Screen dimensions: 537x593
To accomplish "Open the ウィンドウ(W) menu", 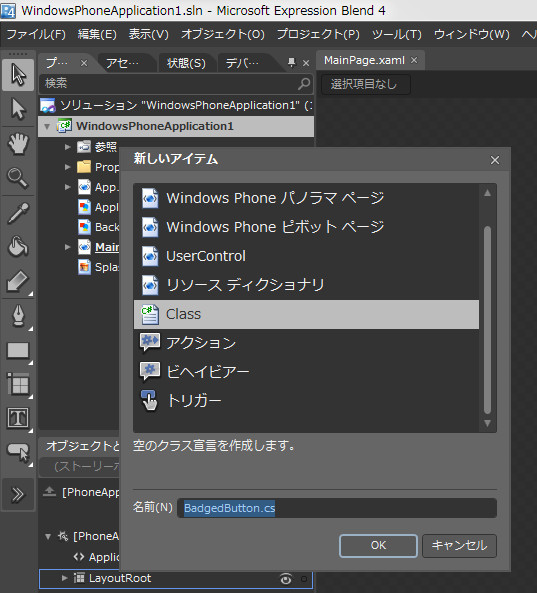I will click(x=472, y=34).
